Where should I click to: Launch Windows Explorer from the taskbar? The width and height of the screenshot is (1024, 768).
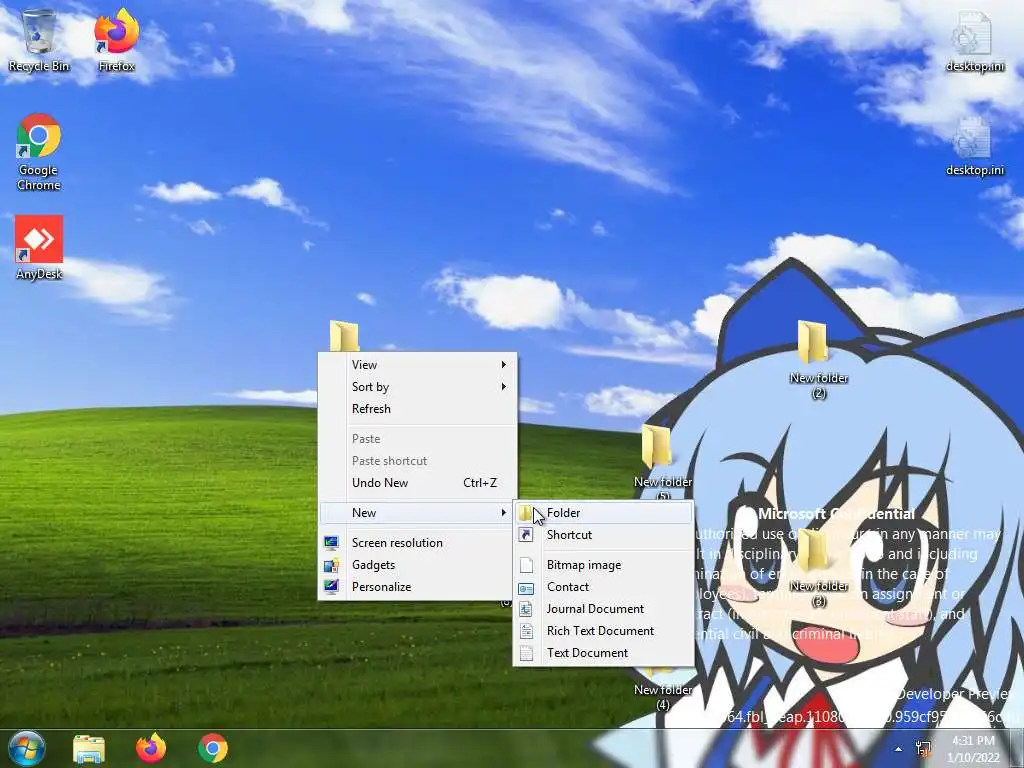tap(89, 748)
